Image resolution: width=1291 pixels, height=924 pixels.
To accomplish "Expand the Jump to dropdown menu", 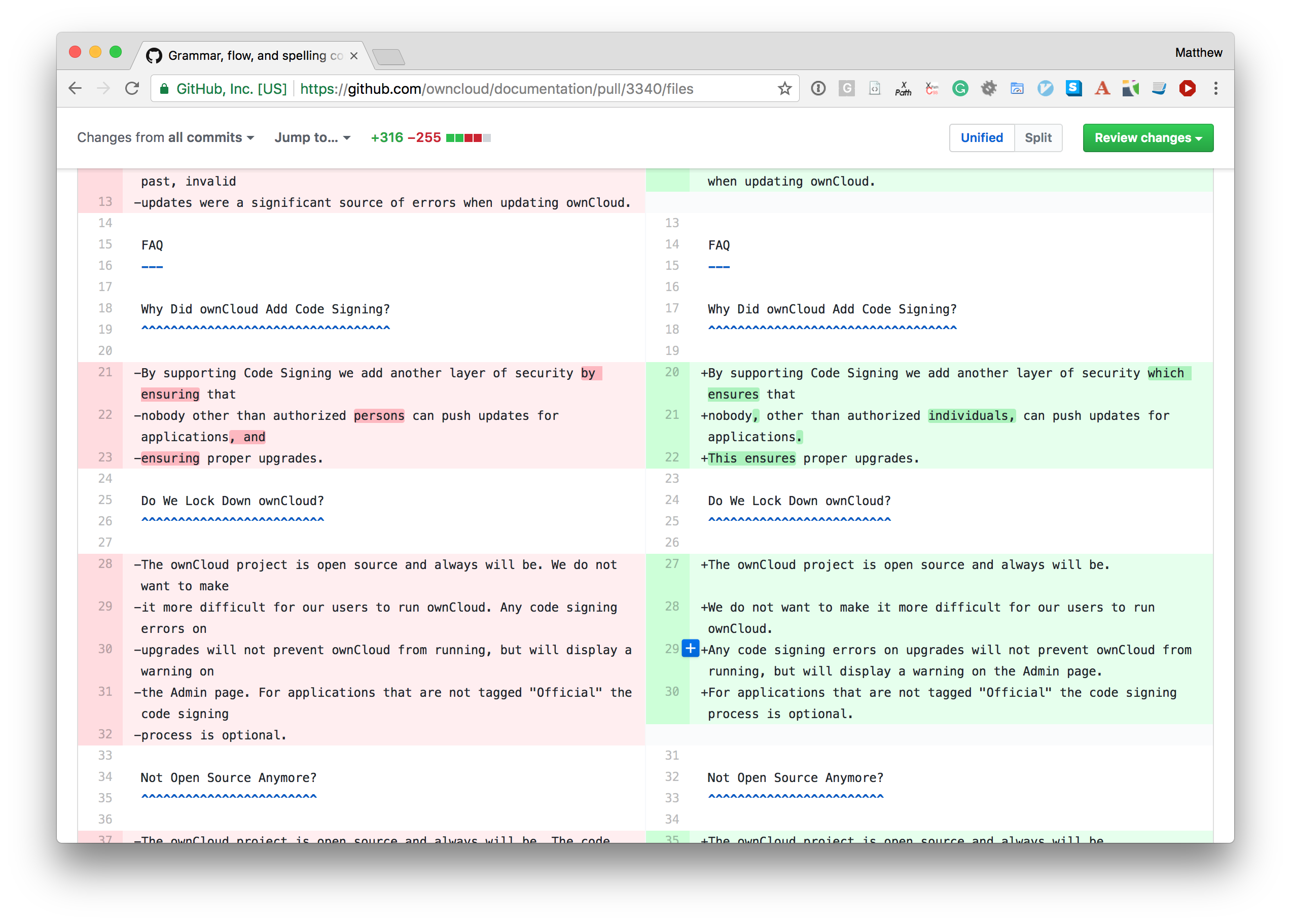I will [x=313, y=138].
